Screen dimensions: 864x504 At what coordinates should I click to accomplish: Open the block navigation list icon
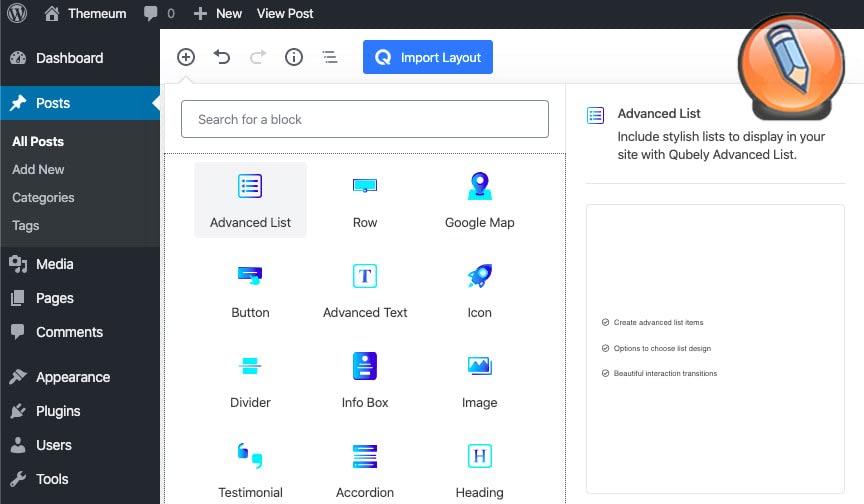coord(330,57)
